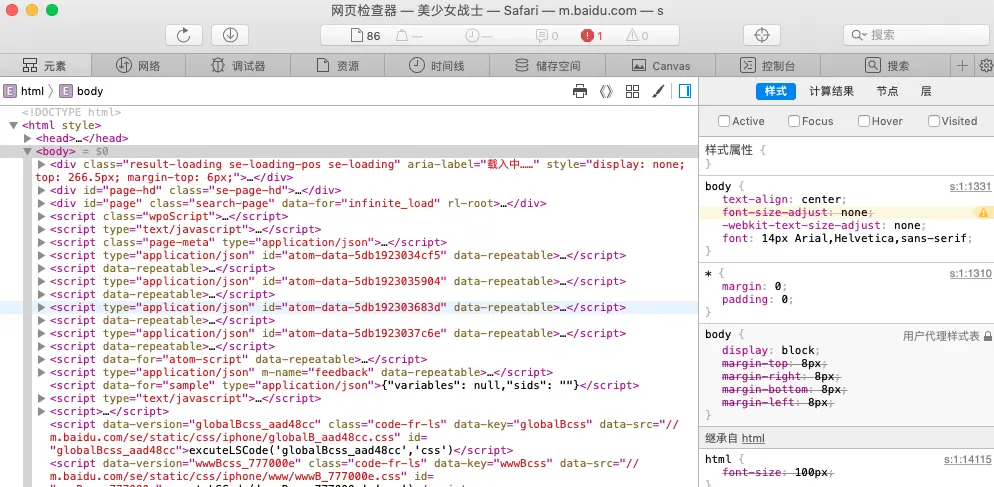The width and height of the screenshot is (994, 487).
Task: Click the warning icon beside font-size-adjust
Action: coord(983,213)
